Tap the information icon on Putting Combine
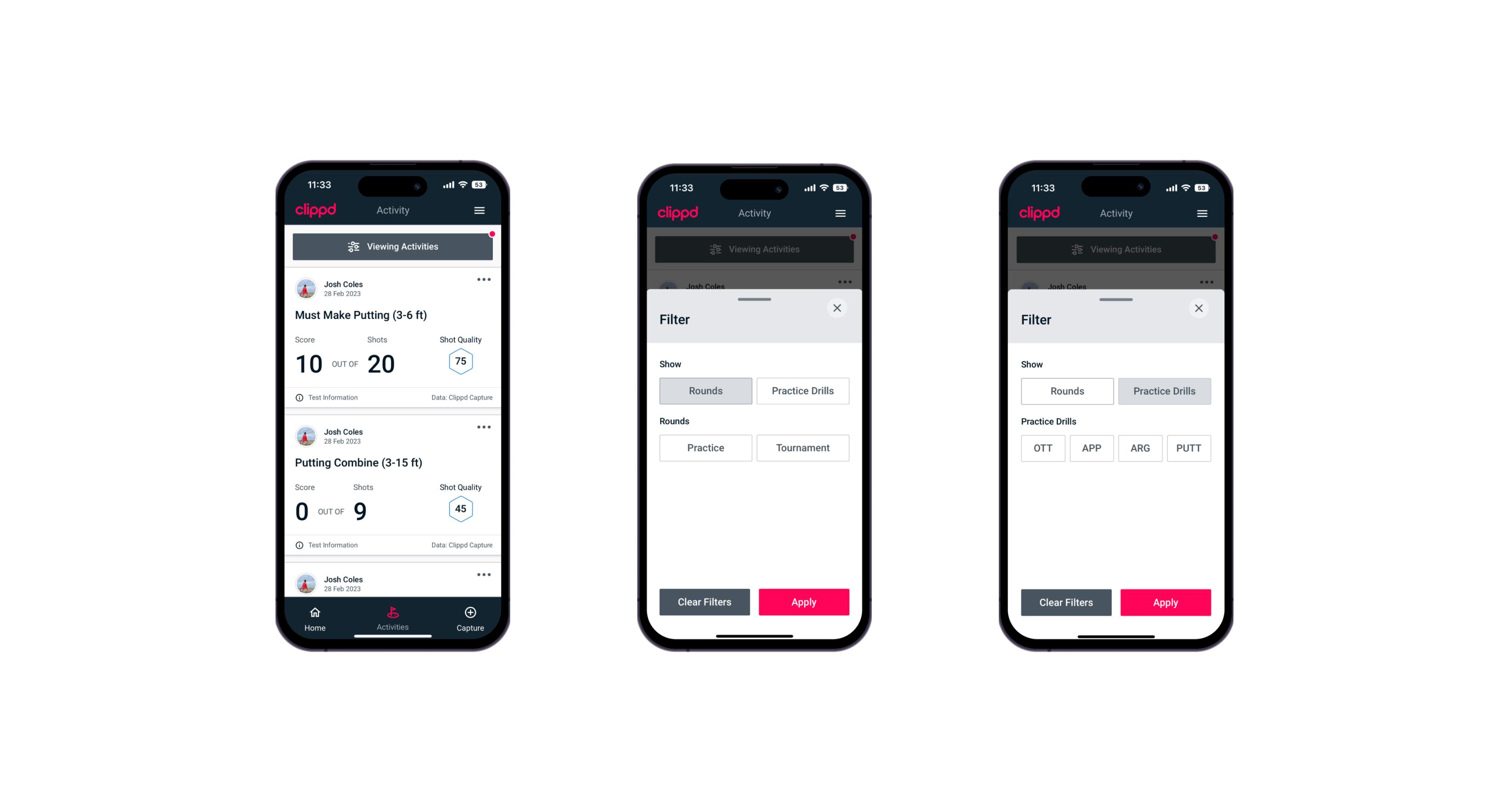This screenshot has height=812, width=1509. (299, 544)
